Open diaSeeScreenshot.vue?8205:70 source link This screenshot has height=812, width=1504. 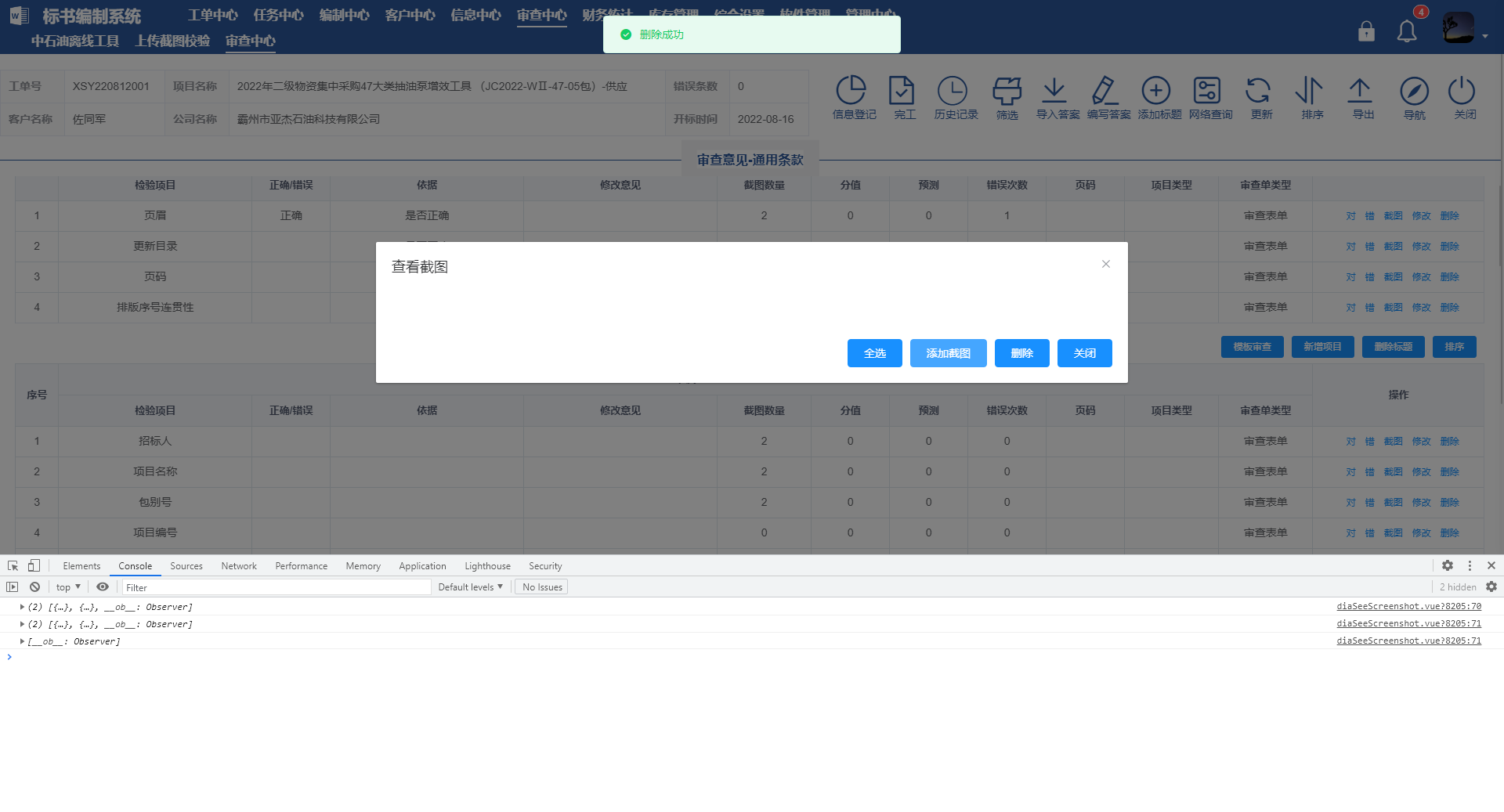click(x=1408, y=606)
